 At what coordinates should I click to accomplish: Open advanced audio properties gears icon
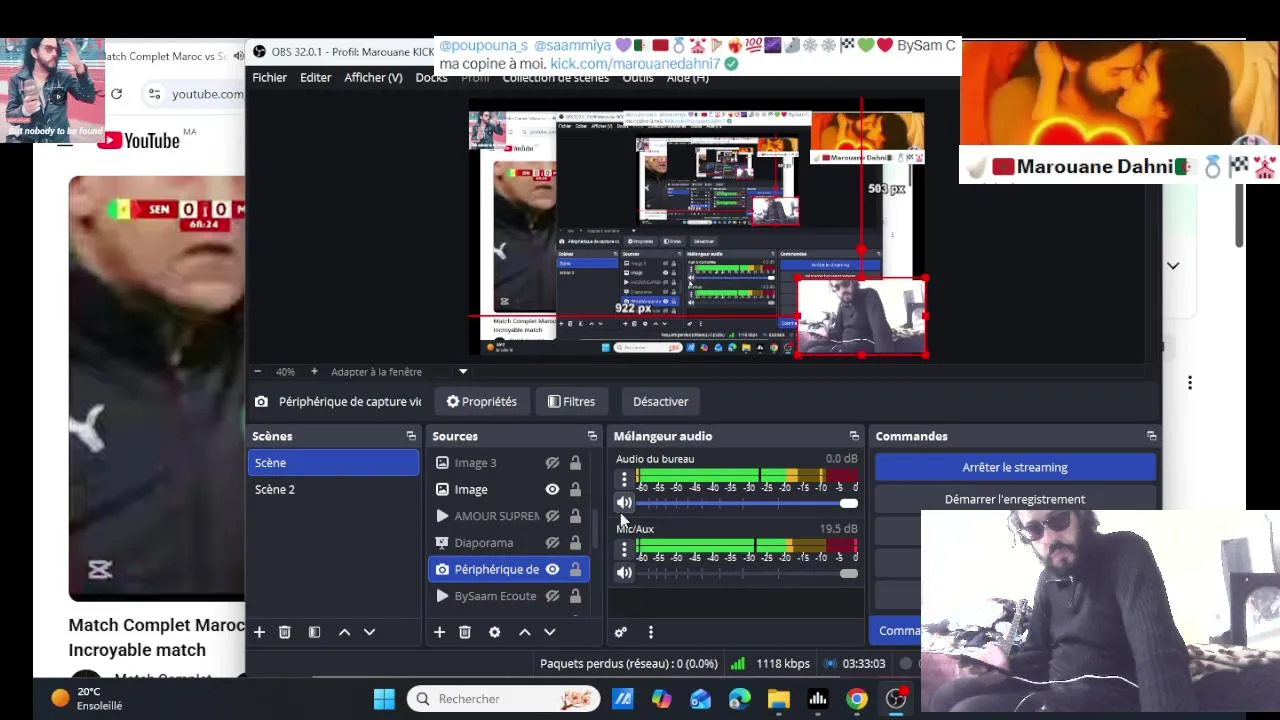[621, 632]
